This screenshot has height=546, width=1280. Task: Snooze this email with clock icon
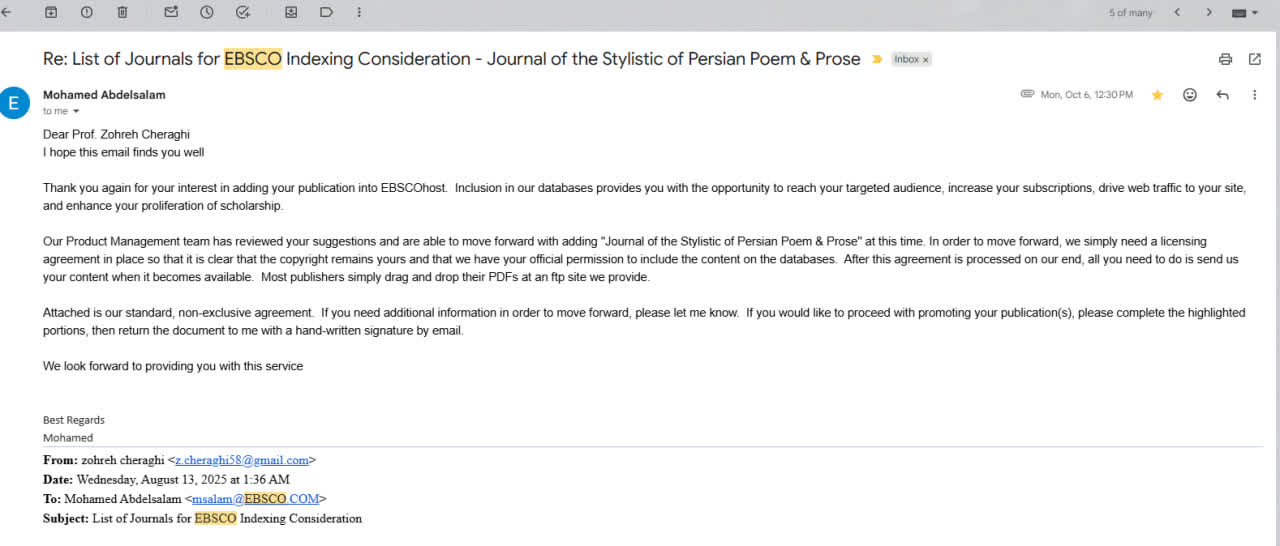[206, 12]
